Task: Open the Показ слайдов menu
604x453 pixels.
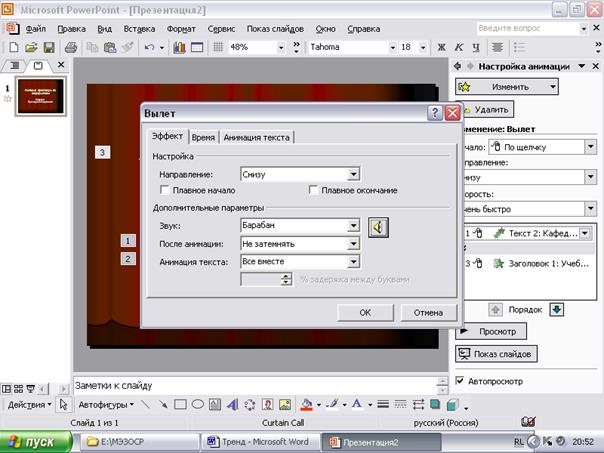Action: (275, 29)
